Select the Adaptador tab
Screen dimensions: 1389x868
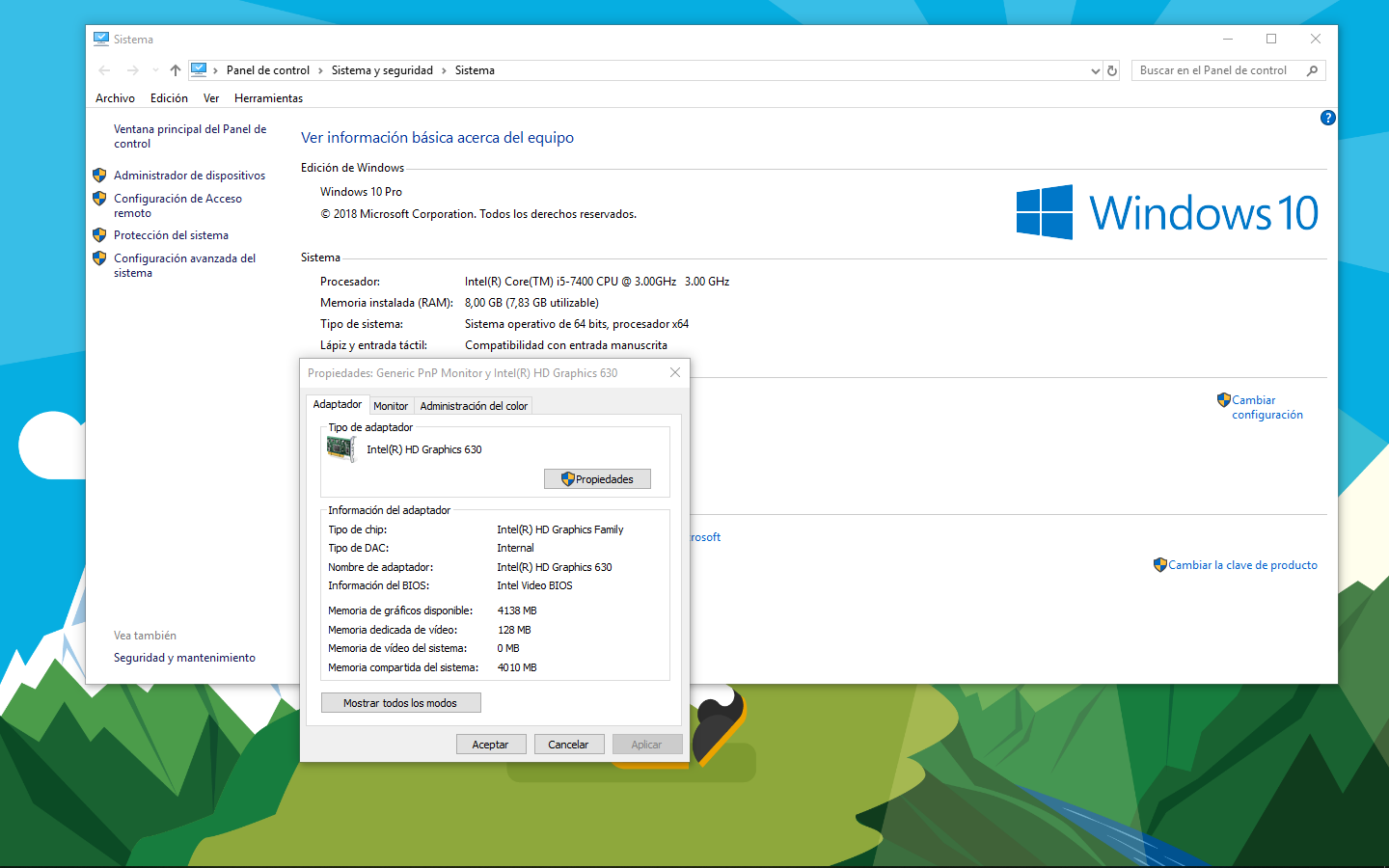tap(338, 405)
